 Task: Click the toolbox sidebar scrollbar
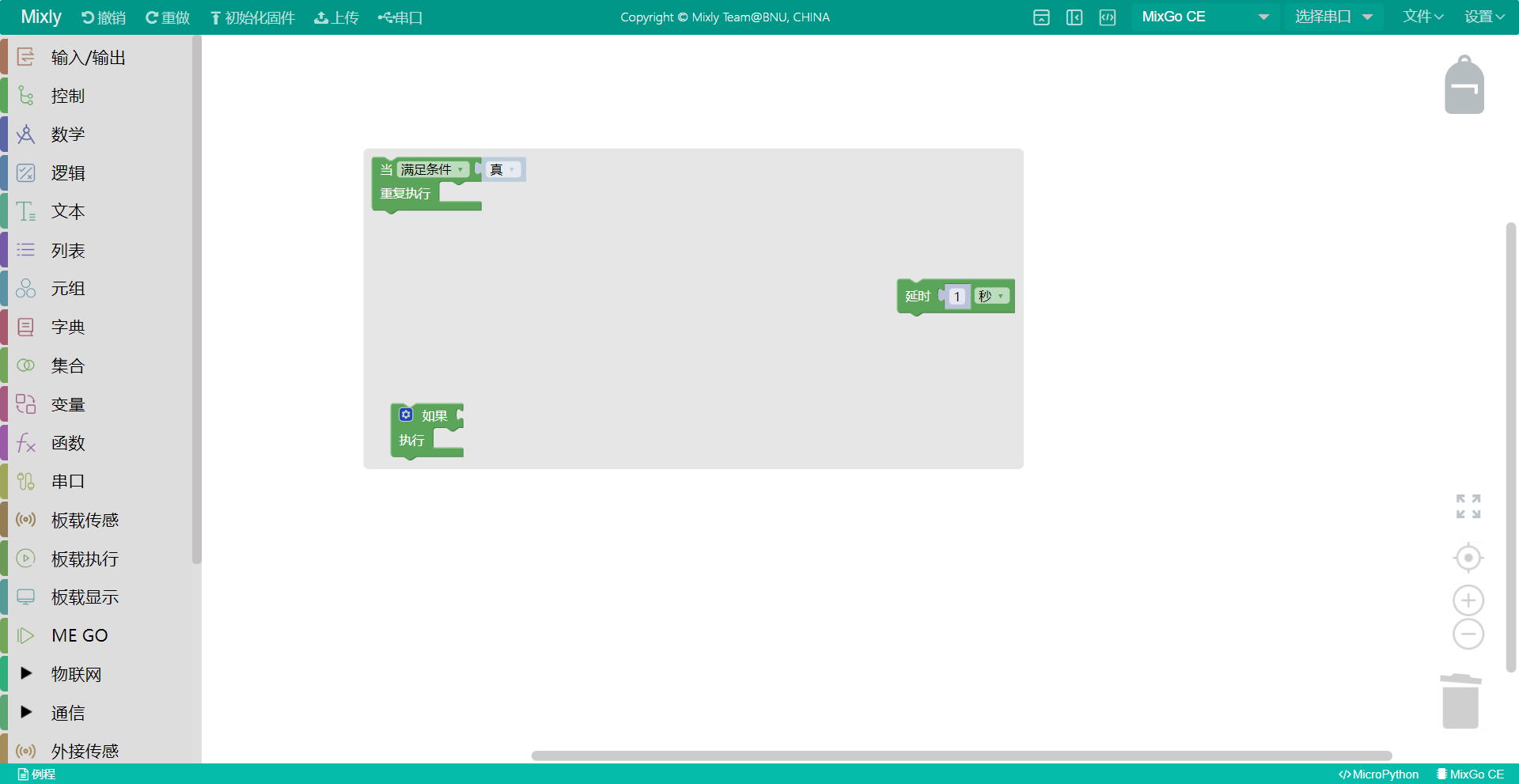coord(196,299)
